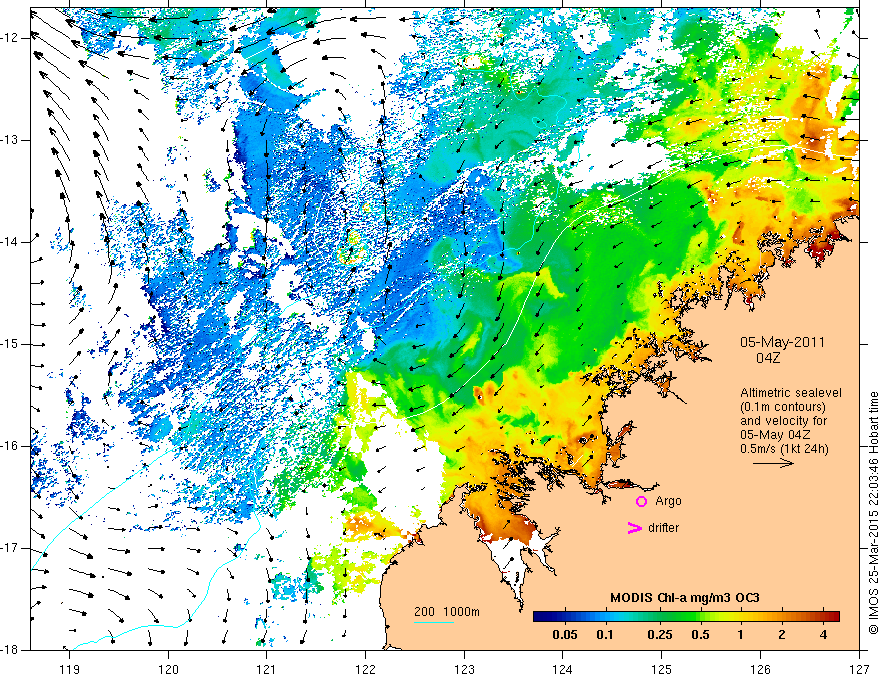
Task: Click the latitude axis label '-12'
Action: click(x=11, y=38)
